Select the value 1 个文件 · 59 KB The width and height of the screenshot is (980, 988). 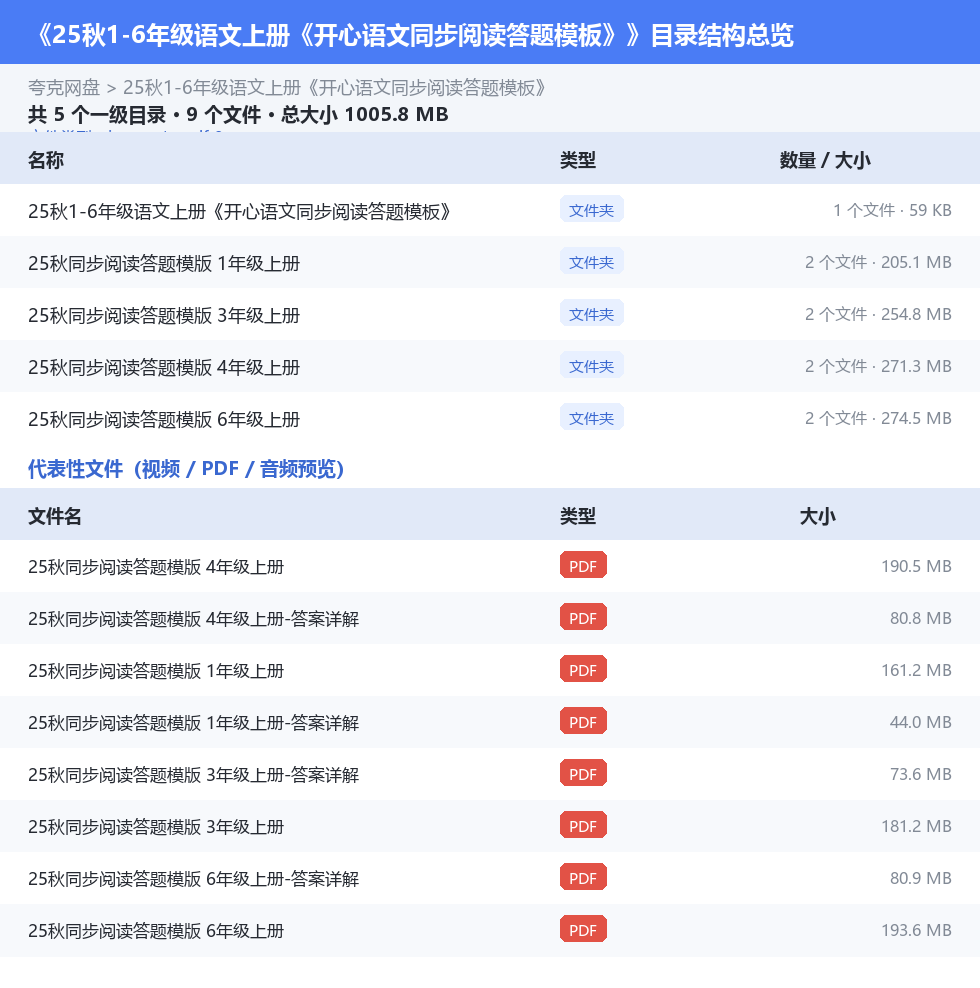tap(892, 210)
